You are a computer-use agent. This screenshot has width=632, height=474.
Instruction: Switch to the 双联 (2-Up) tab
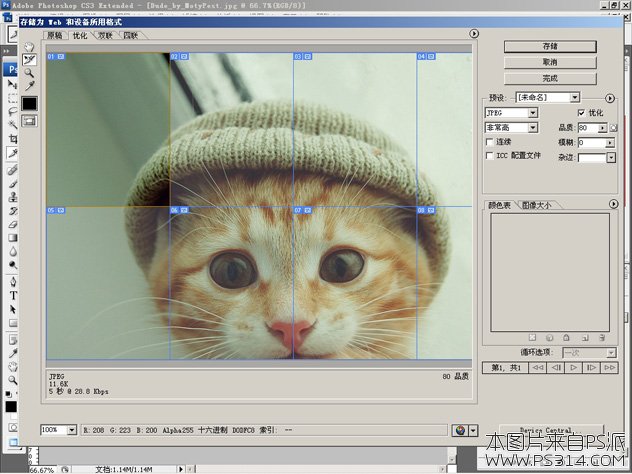coord(105,35)
